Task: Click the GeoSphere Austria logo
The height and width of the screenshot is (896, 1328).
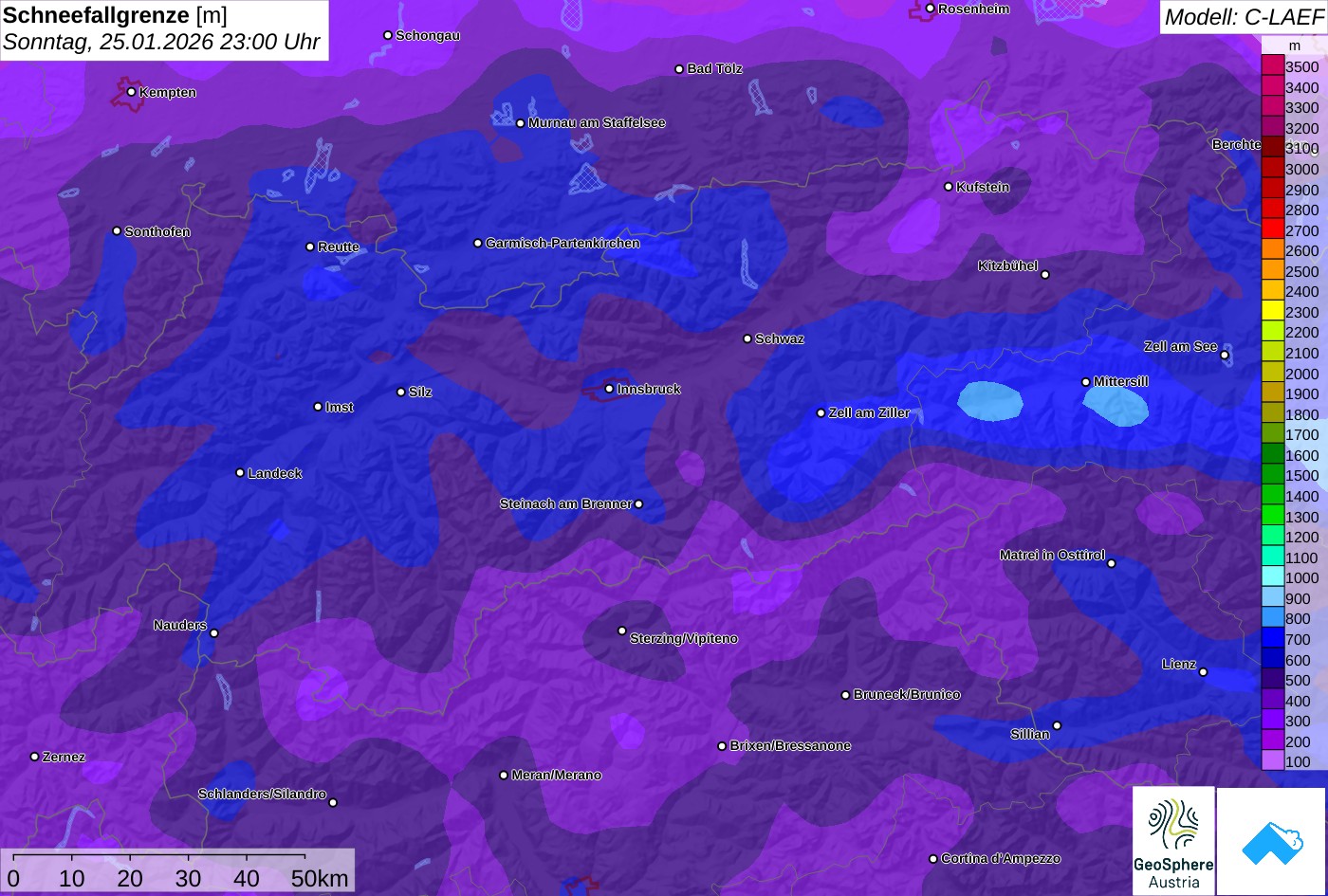Action: pos(1173,841)
